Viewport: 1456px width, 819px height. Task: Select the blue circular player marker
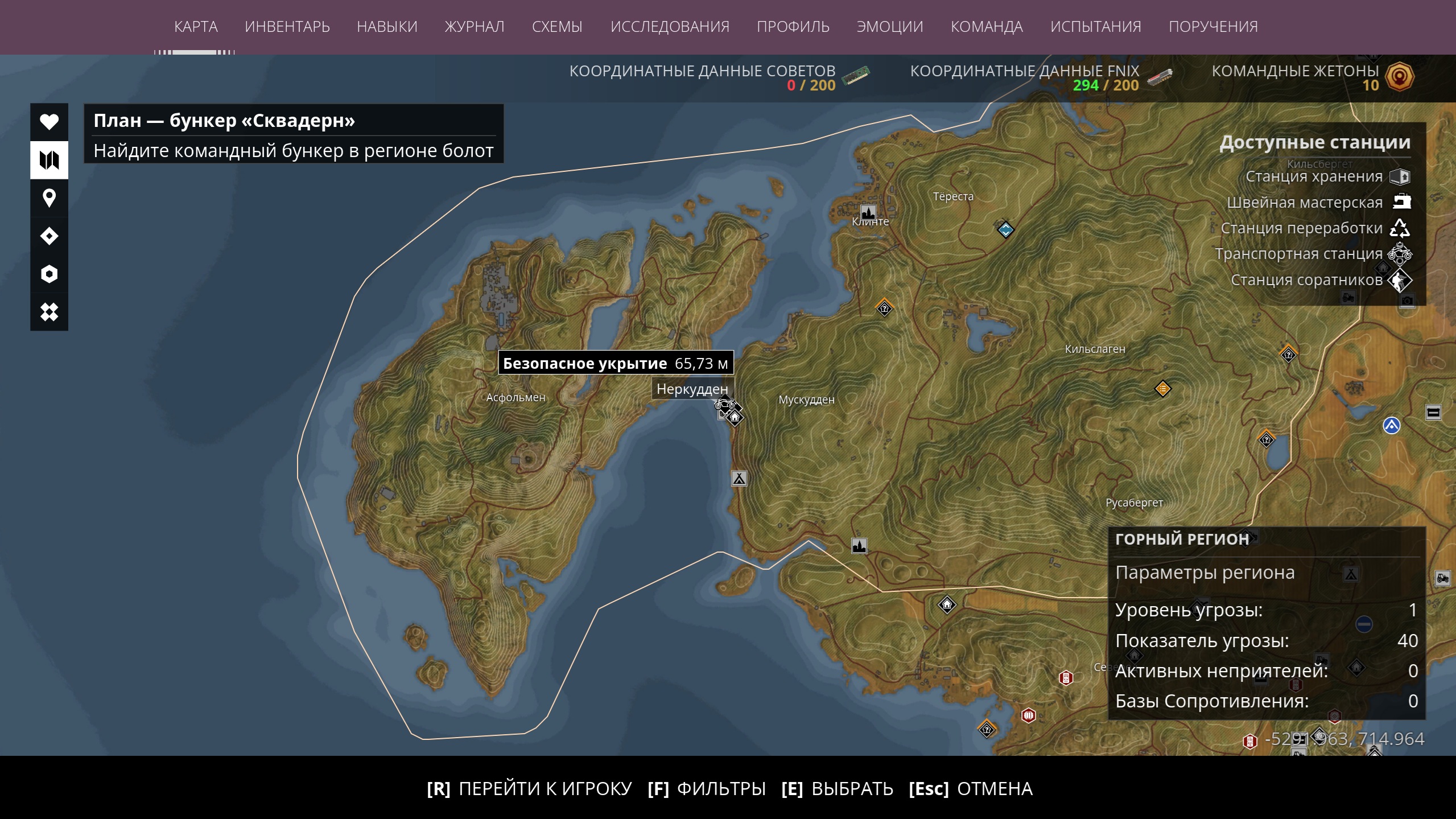click(x=1391, y=425)
